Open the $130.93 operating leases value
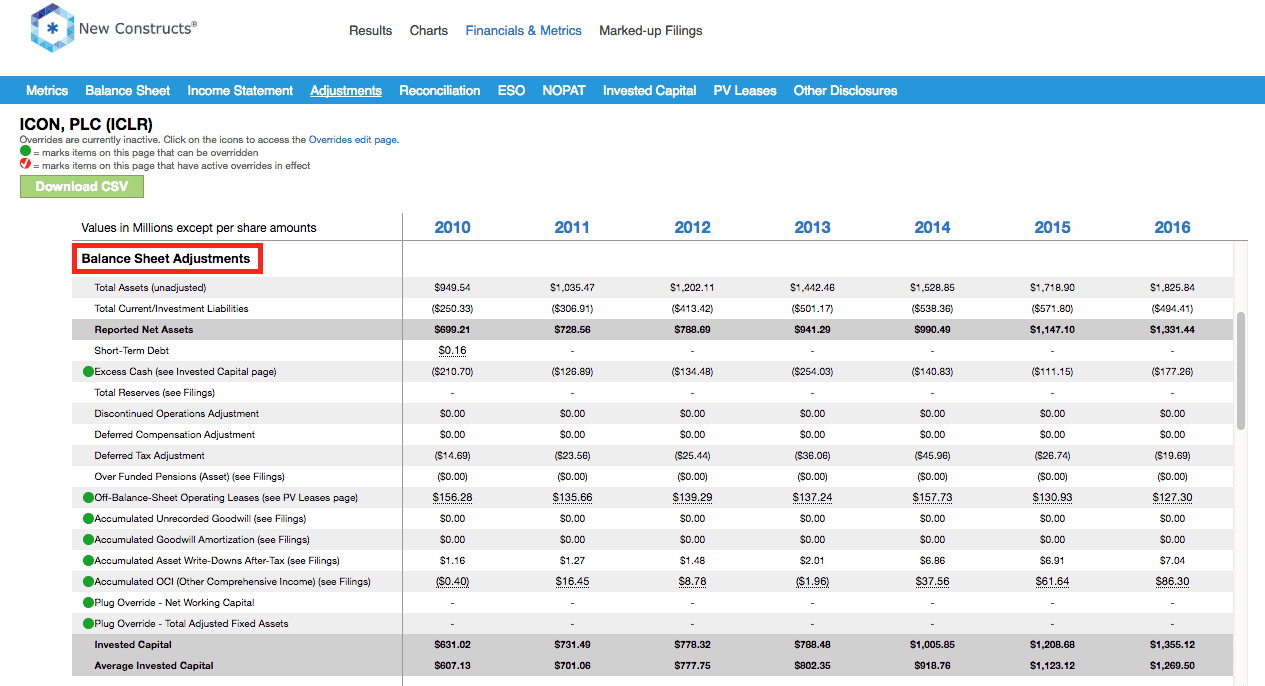1265x686 pixels. pyautogui.click(x=1052, y=497)
